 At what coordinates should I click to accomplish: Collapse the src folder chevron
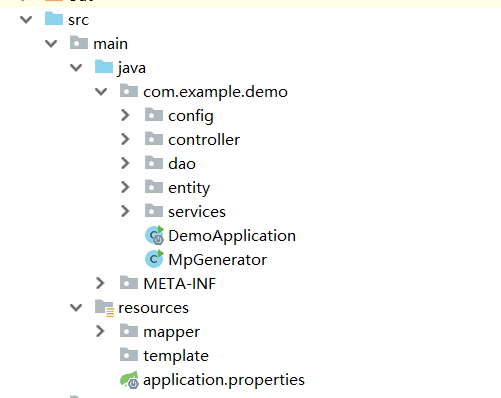click(x=26, y=20)
